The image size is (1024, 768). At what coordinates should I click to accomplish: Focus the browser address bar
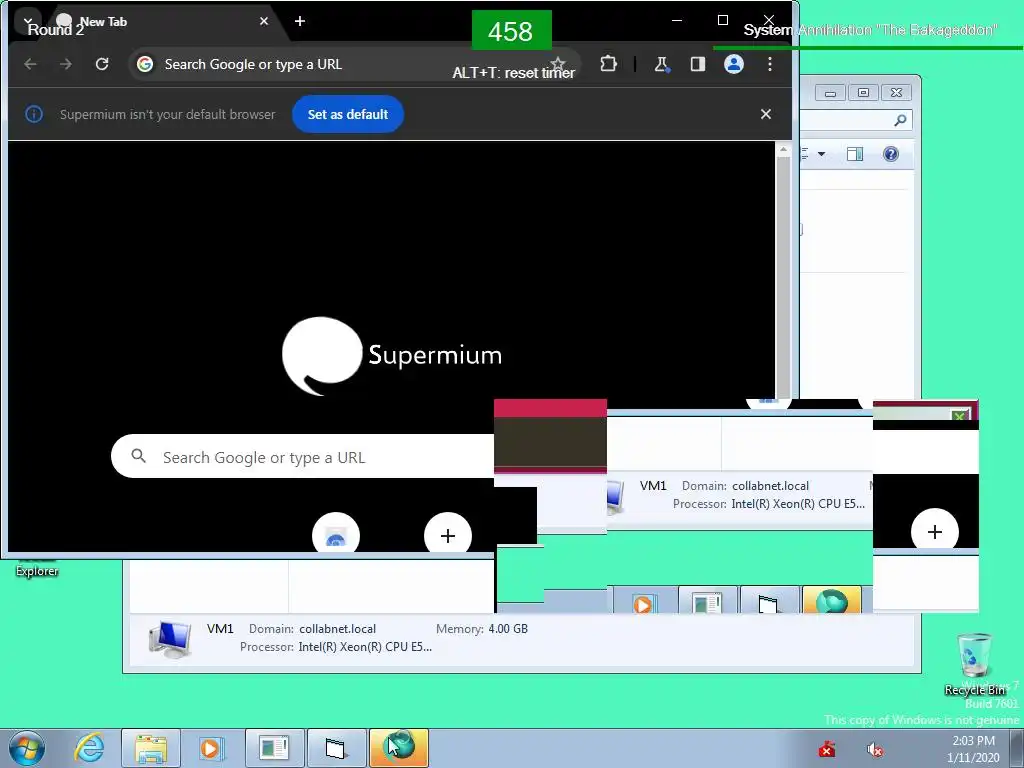pos(353,64)
